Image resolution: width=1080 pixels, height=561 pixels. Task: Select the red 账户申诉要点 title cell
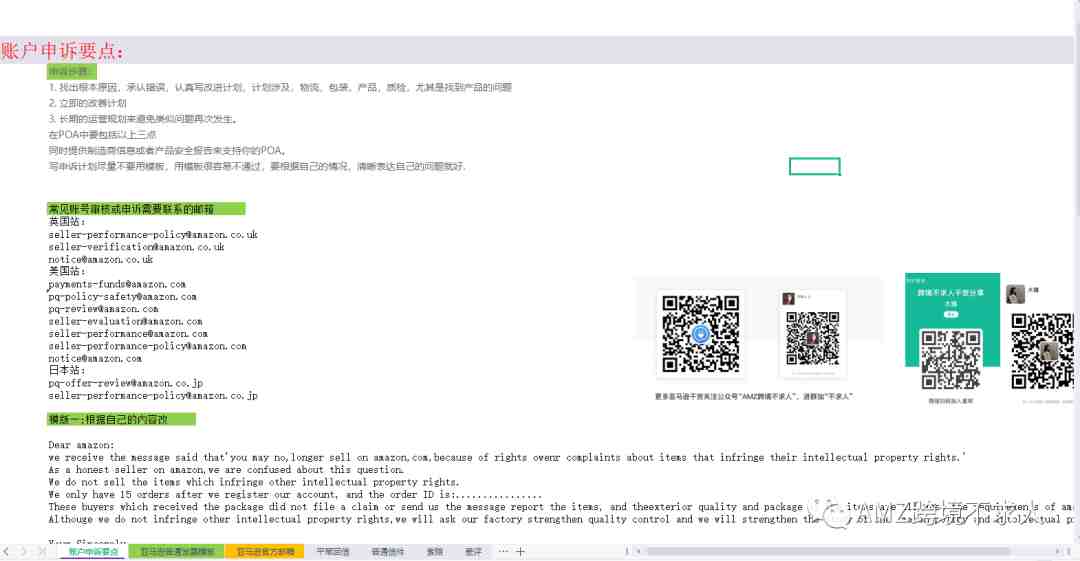tap(63, 51)
